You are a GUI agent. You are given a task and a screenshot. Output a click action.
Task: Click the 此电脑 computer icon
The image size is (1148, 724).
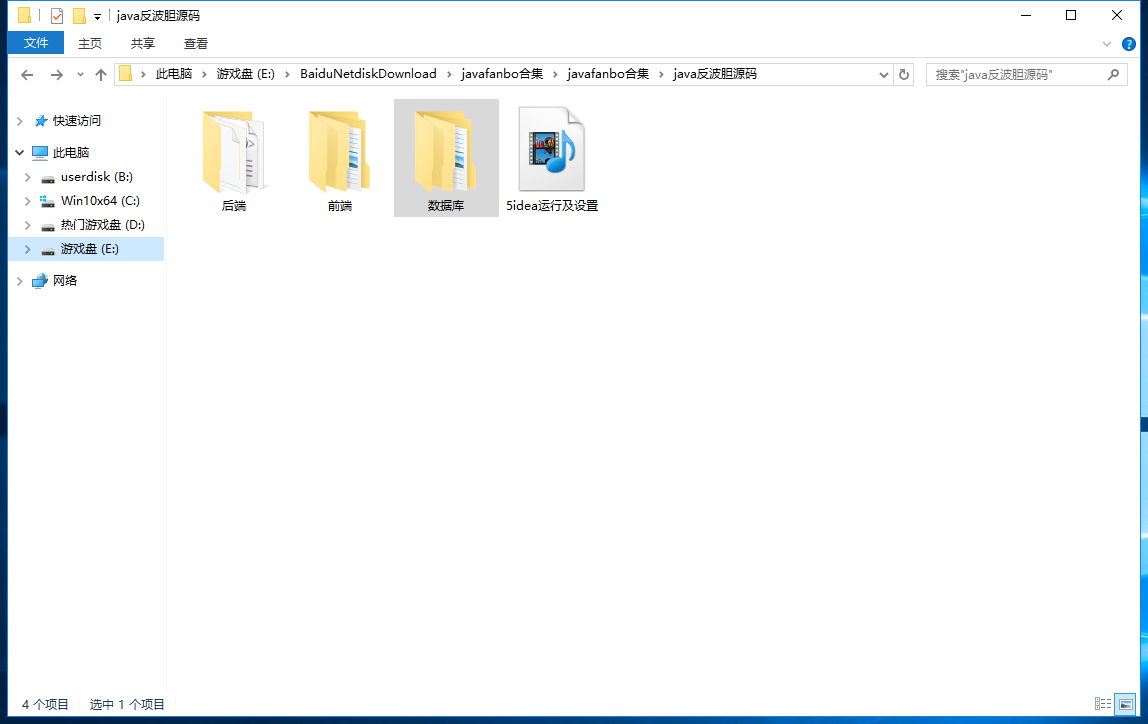[40, 152]
